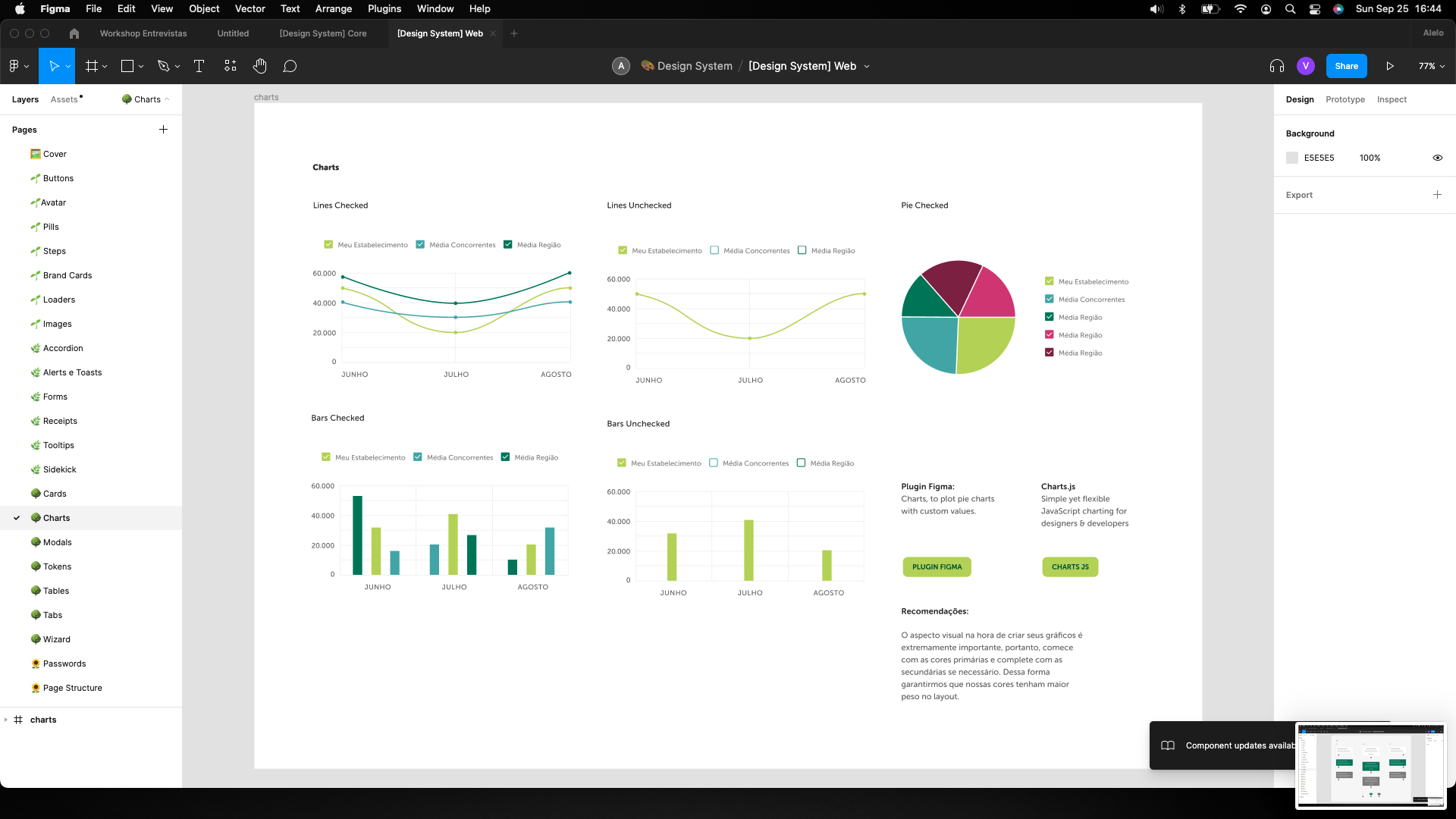Viewport: 1456px width, 819px height.
Task: Select the Comment tool
Action: 290,66
